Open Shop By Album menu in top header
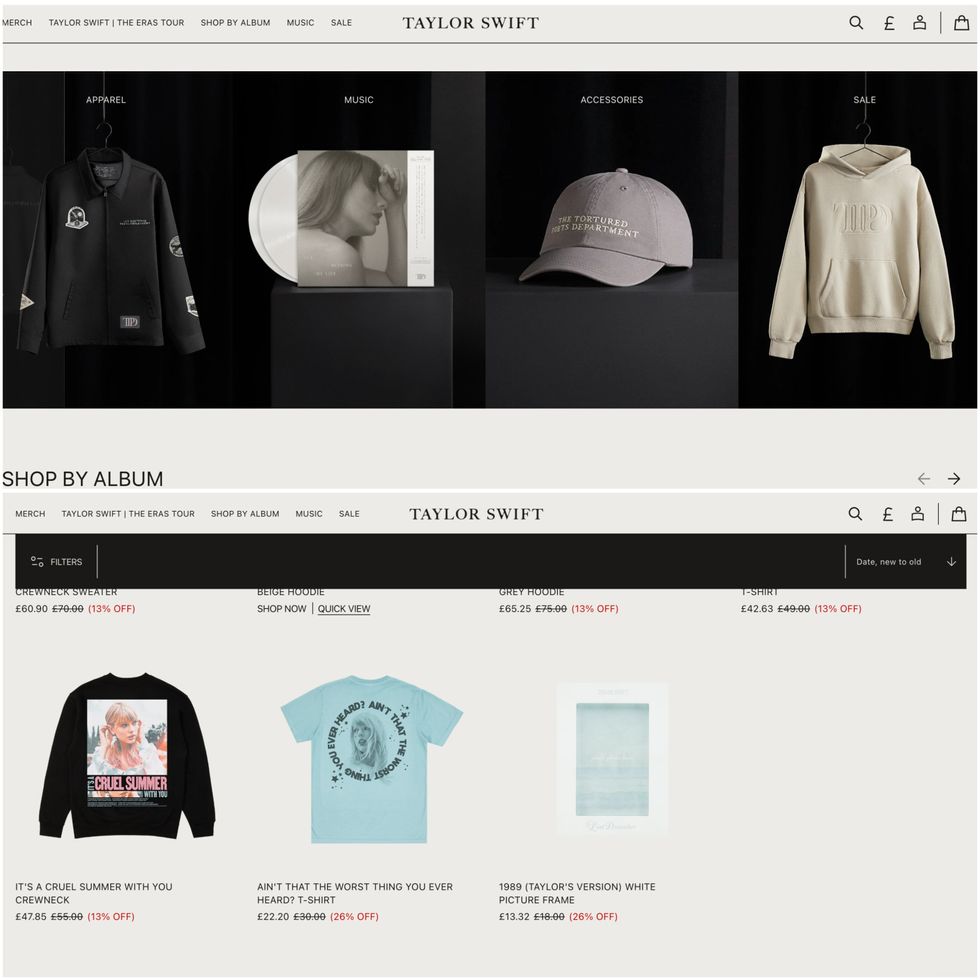 tap(235, 22)
